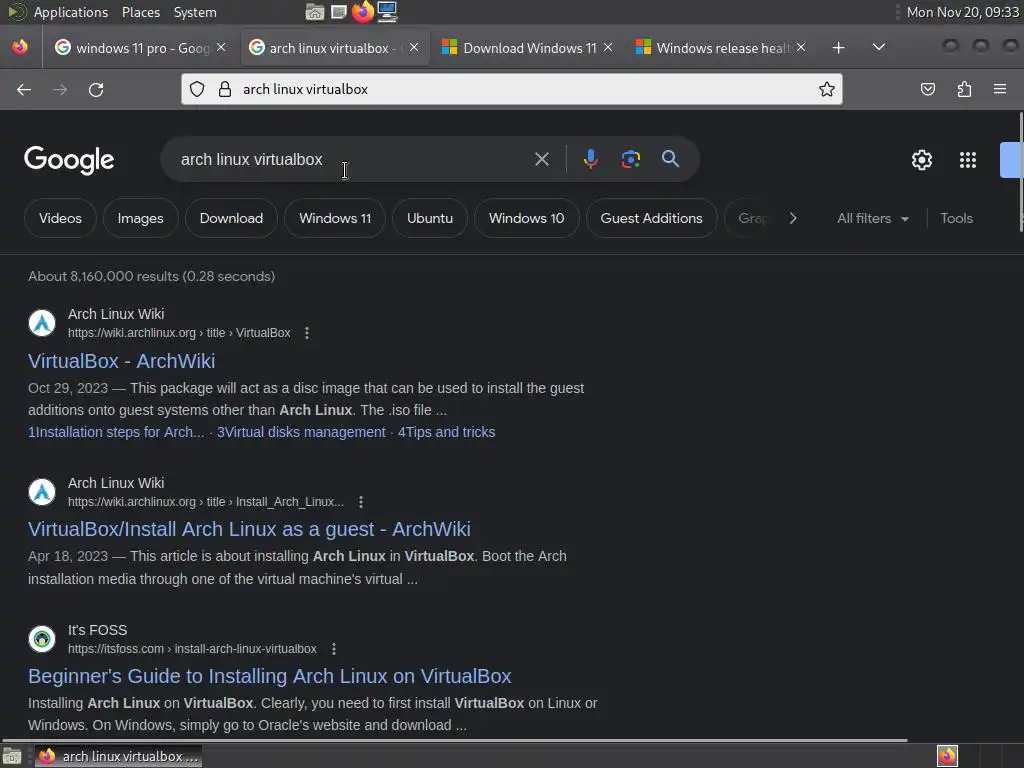Open 'VirtualBox/Install Arch Linux as a guest' result

point(249,529)
